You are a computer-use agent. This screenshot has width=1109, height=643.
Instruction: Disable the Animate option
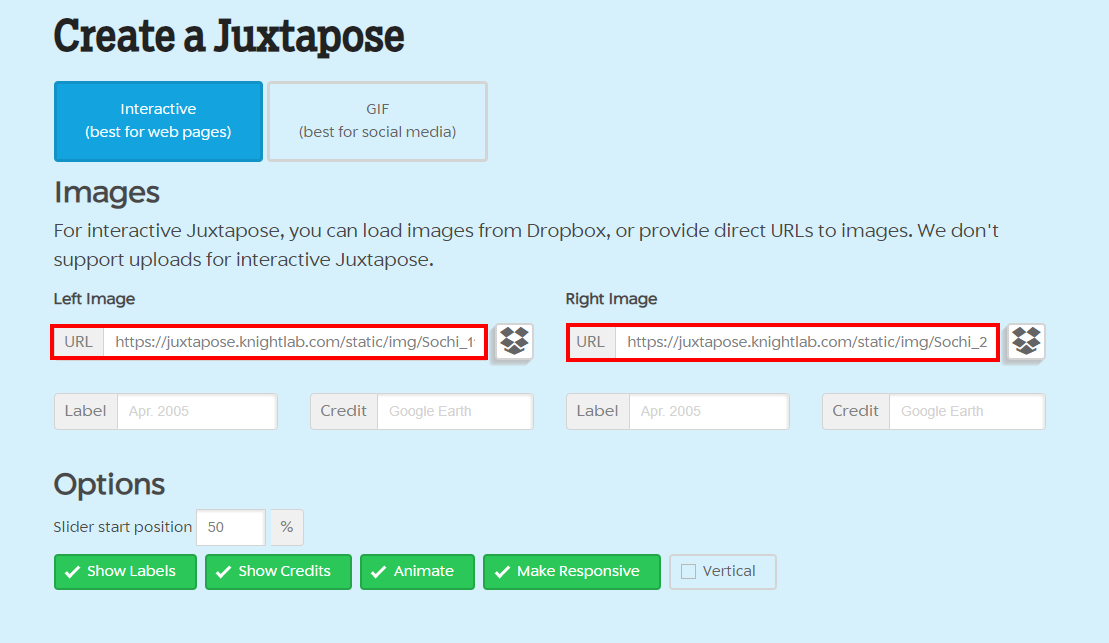417,572
